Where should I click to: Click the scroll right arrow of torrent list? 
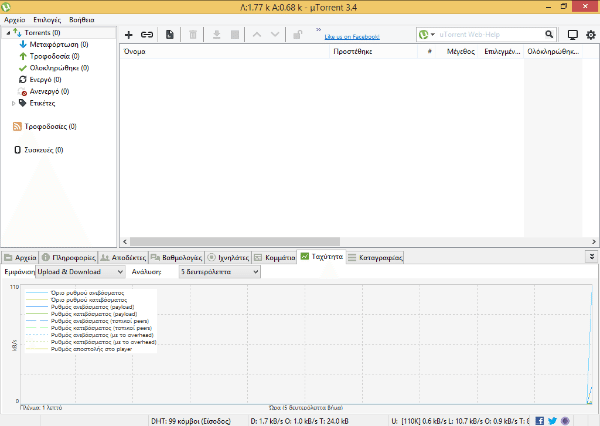593,242
